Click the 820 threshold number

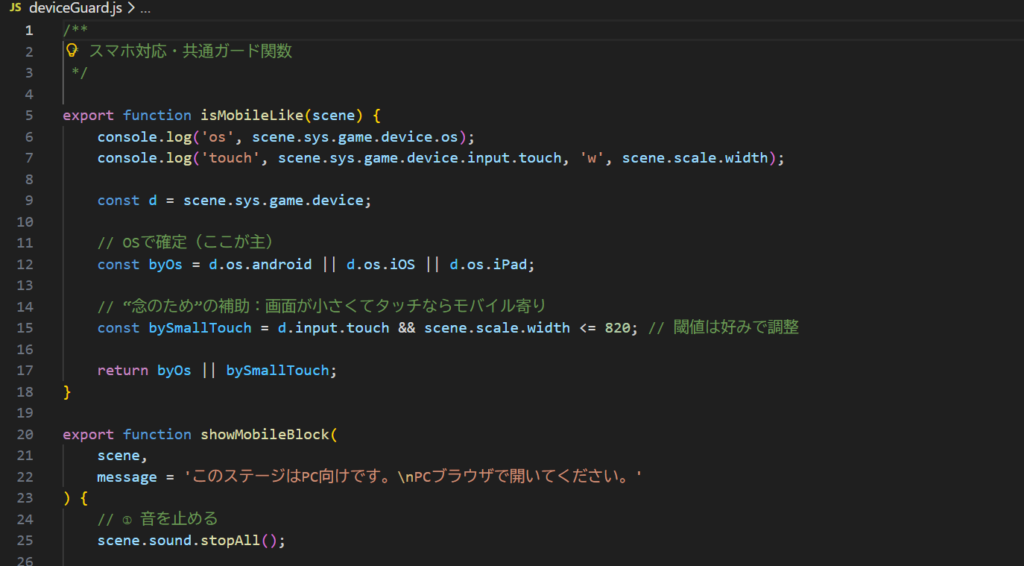[617, 328]
